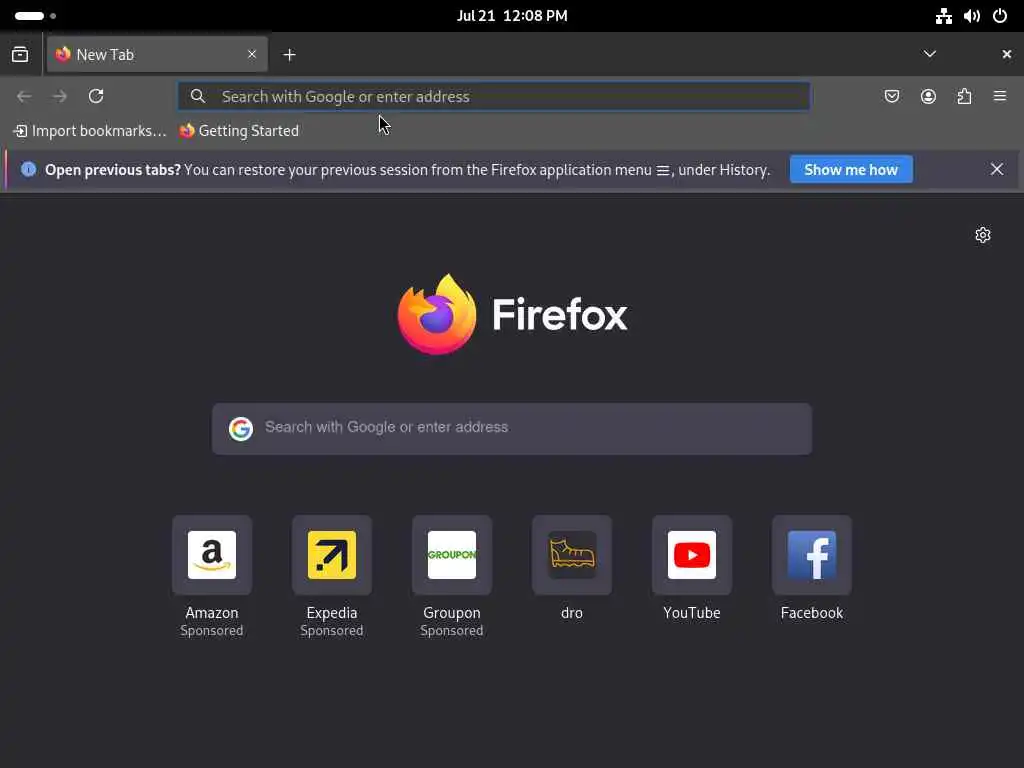
Task: Close the Firefox window
Action: (1006, 54)
